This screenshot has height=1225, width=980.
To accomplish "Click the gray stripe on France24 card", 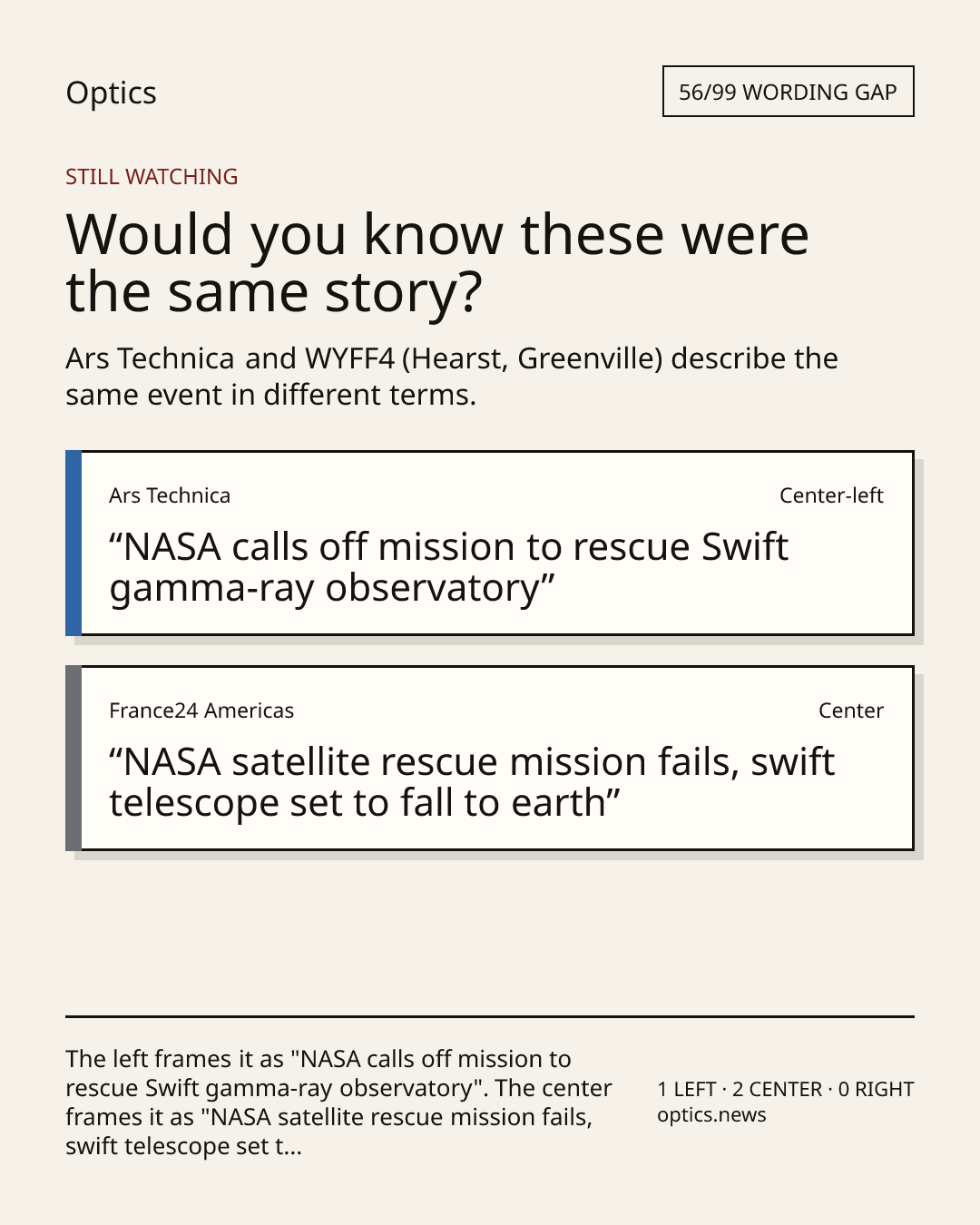I will tap(73, 758).
